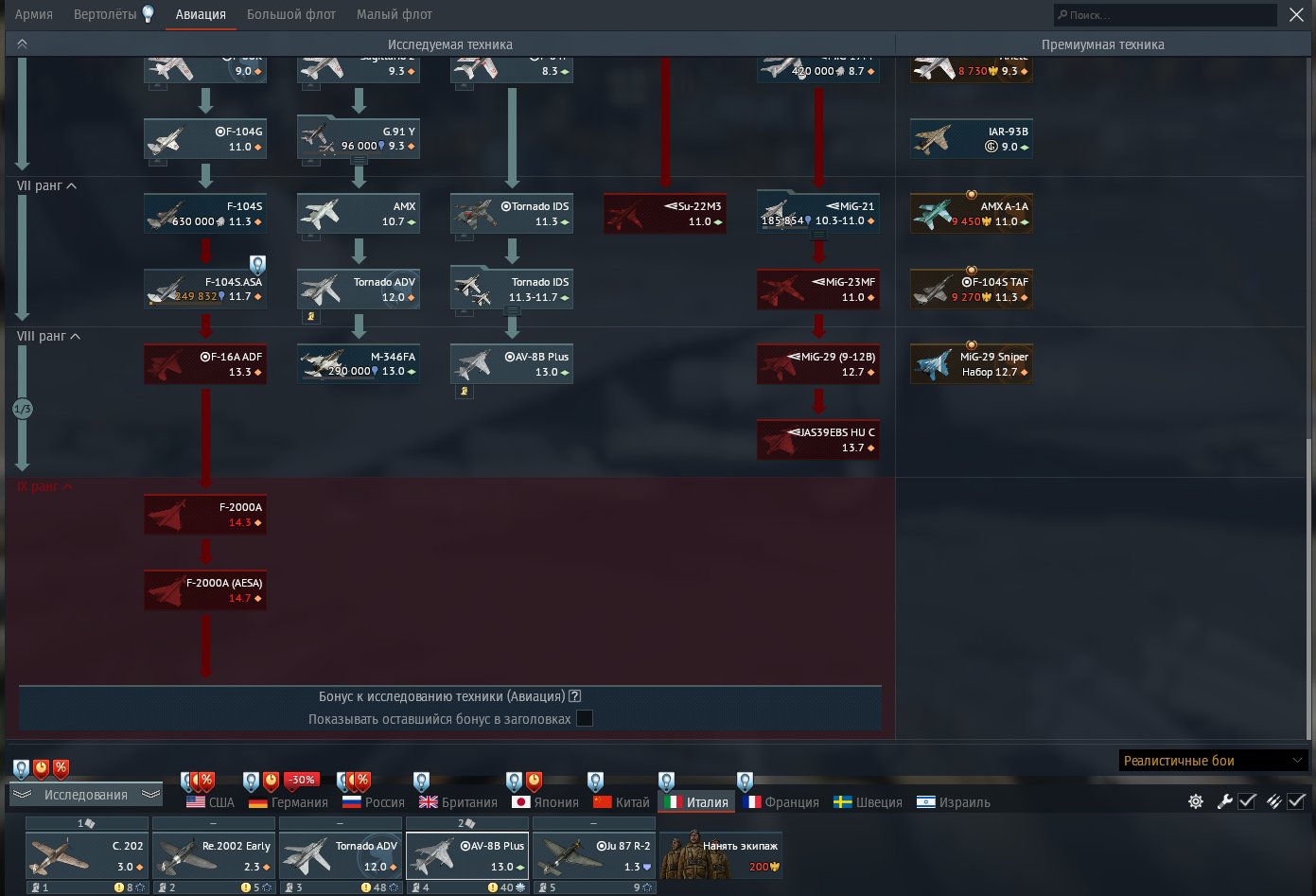Click the yellow warning icon under Re.2002 Early slot
Viewport: 1316px width, 896px height.
[246, 887]
